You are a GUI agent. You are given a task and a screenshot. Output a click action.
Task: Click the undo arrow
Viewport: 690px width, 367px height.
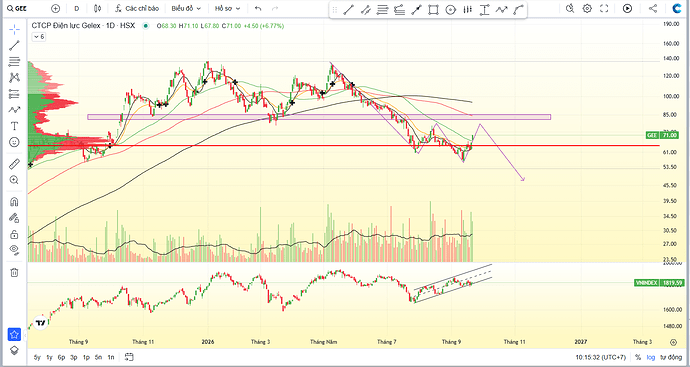258,8
